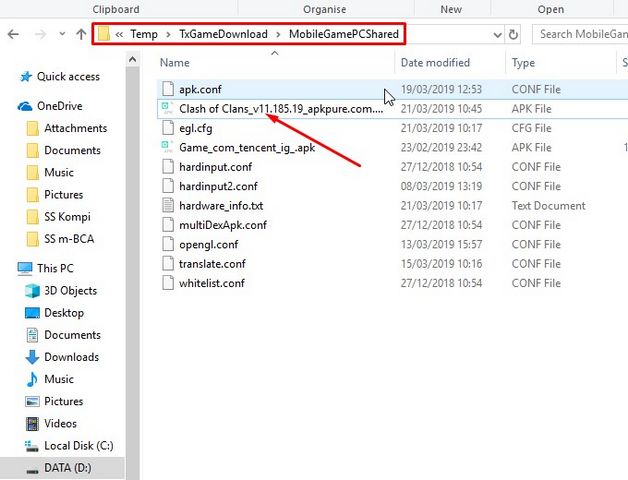Click the Search MobileGamePCShared box
628x480 pixels.
580,34
